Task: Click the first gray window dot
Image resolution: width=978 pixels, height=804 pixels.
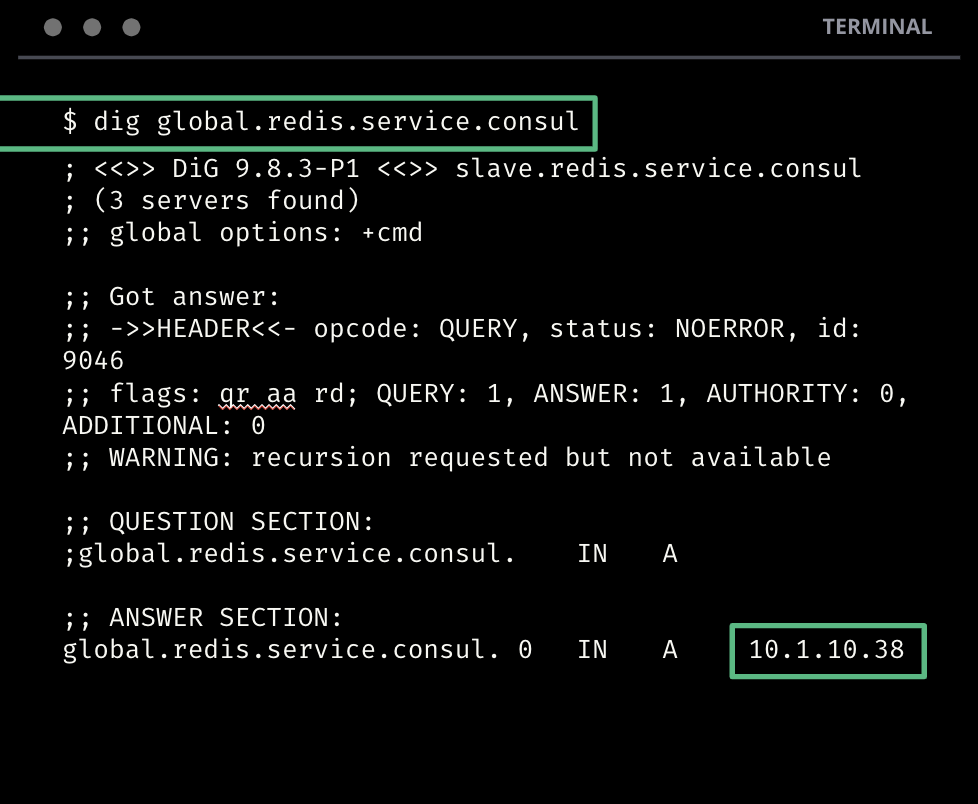Action: pyautogui.click(x=53, y=28)
